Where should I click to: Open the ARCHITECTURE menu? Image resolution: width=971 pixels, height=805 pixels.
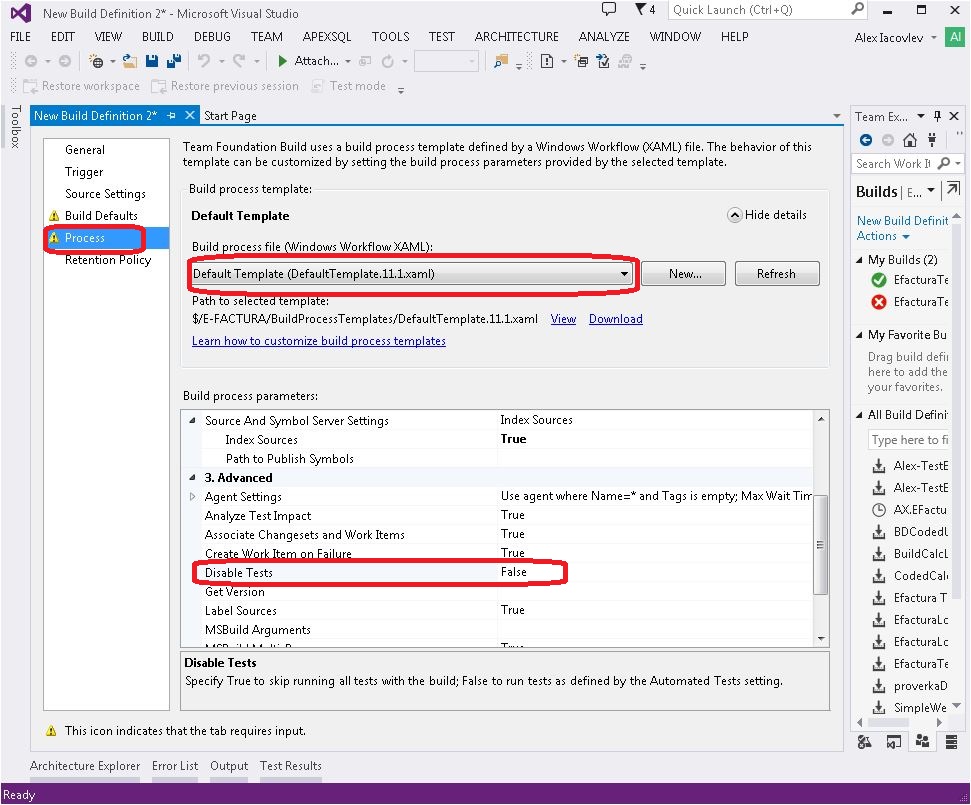click(516, 37)
